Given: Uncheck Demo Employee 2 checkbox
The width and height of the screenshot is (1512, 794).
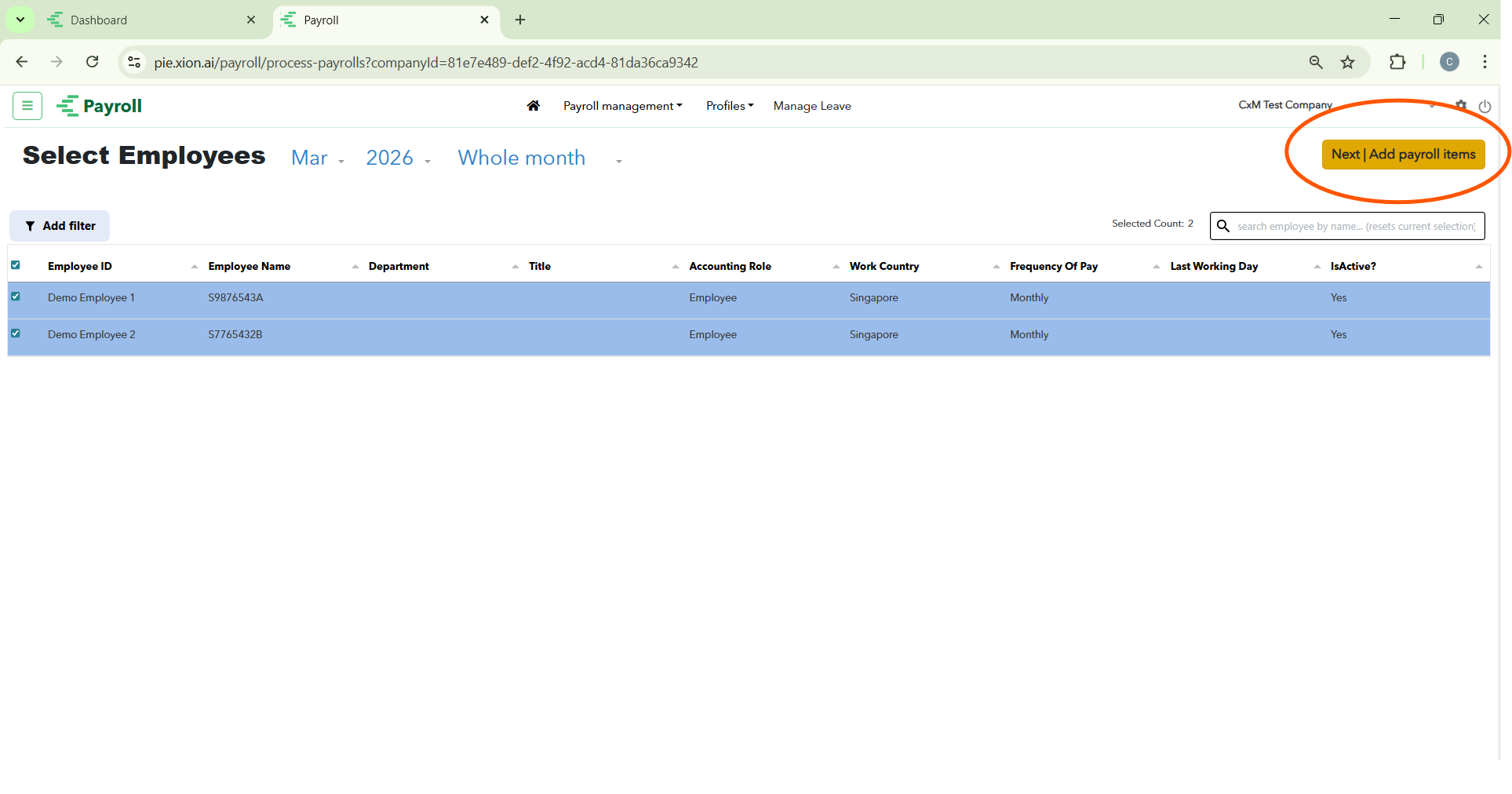Looking at the screenshot, I should coord(16,333).
